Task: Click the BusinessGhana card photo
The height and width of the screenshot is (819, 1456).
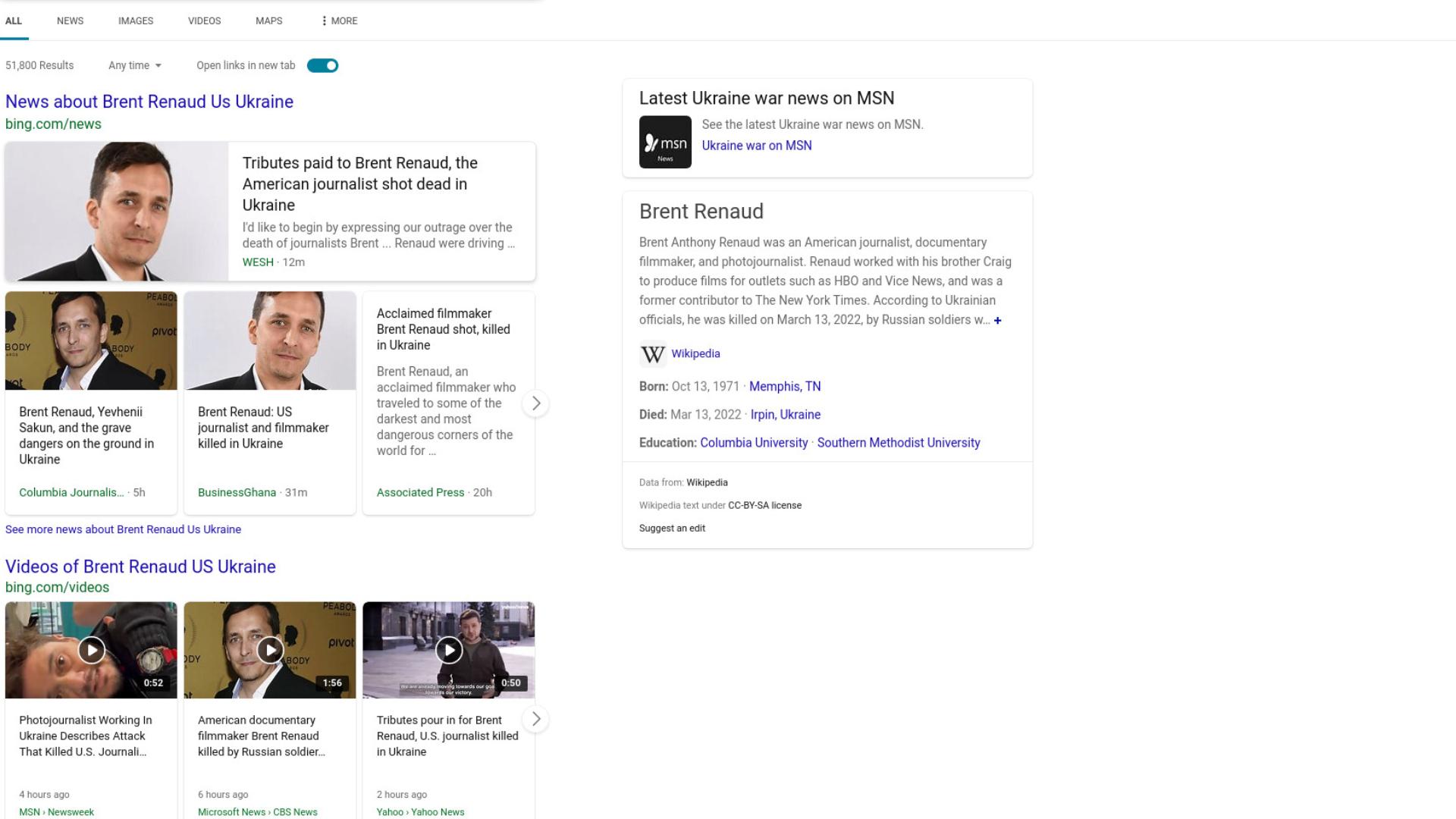Action: point(270,340)
